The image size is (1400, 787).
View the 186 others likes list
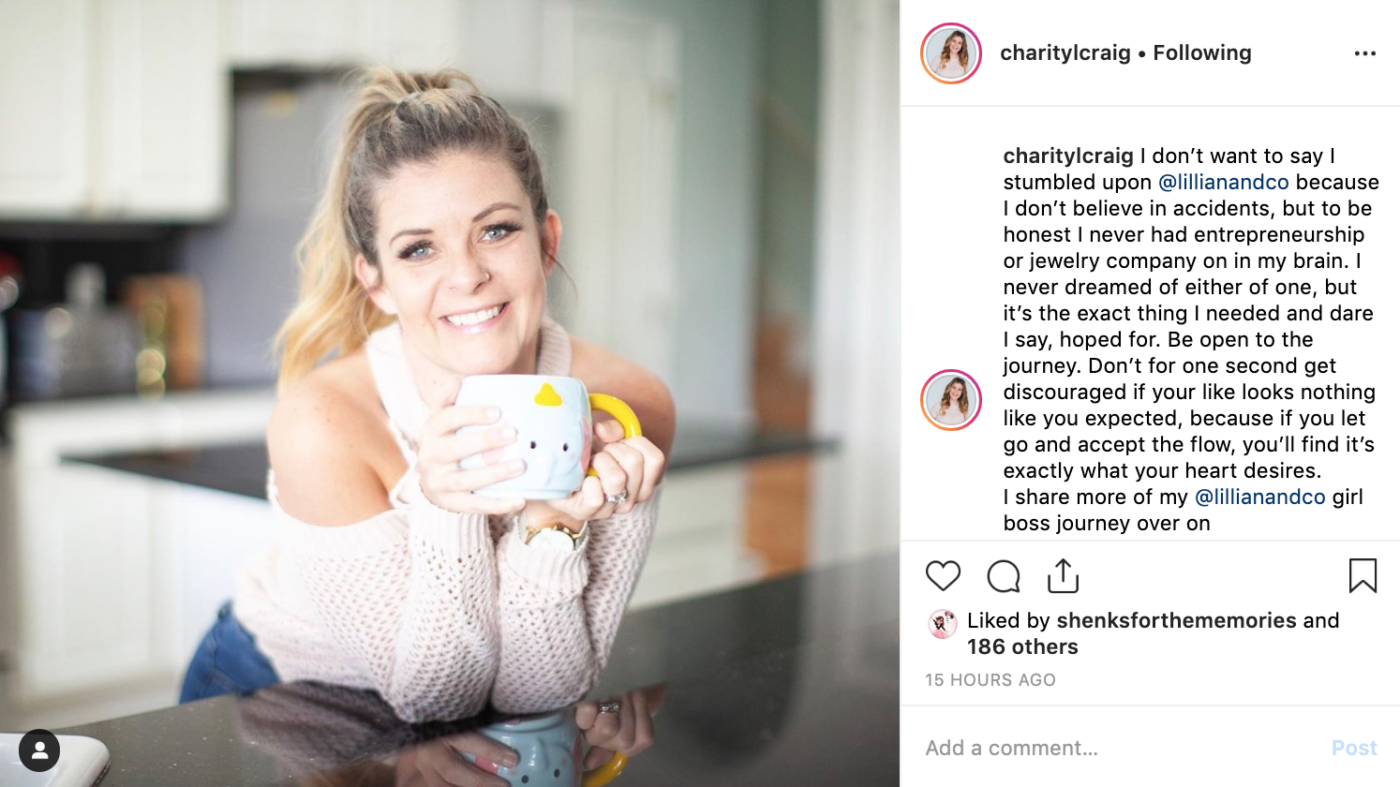pos(1022,647)
